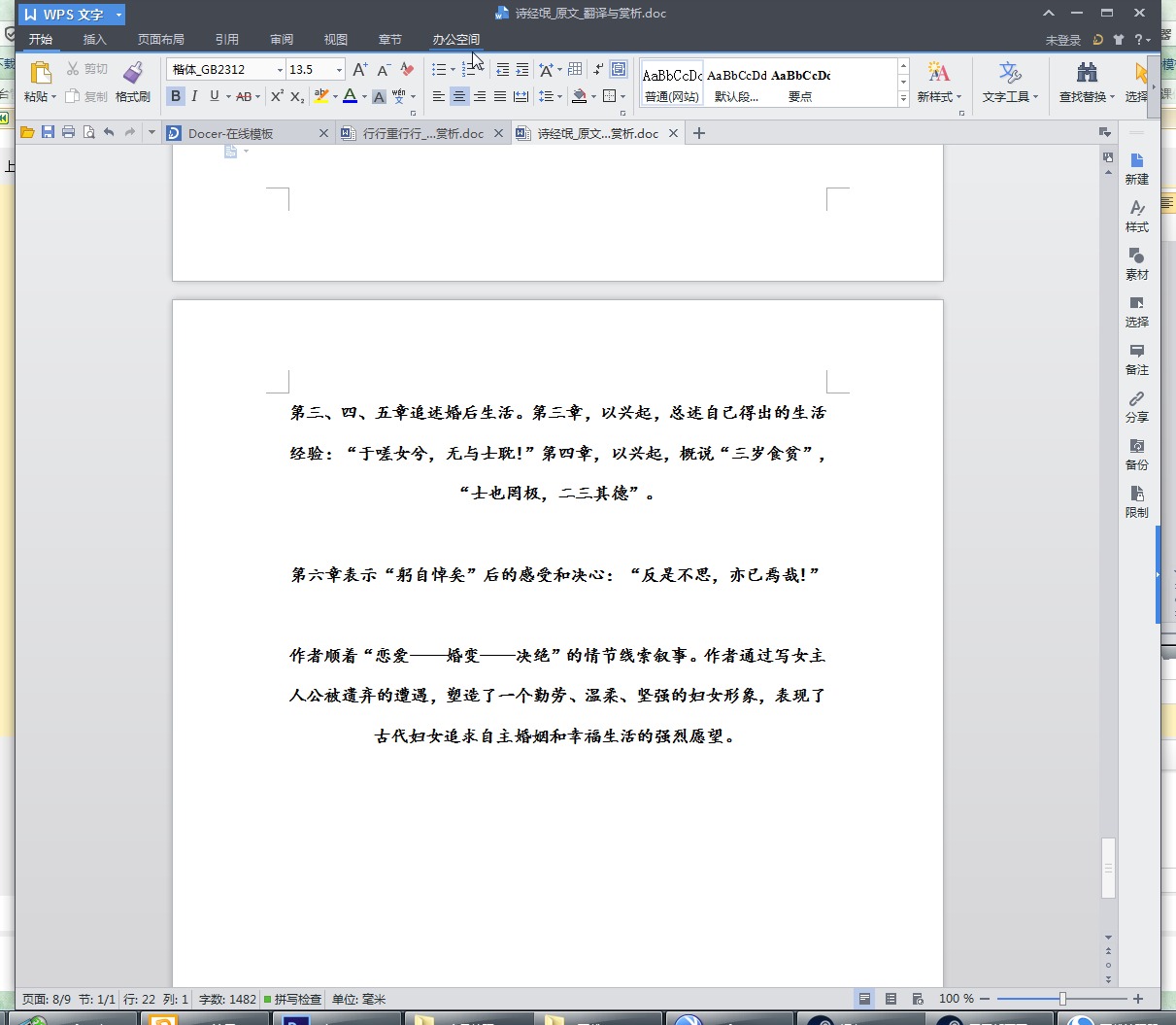The image size is (1176, 1025).
Task: Click the print icon in quick access bar
Action: 68,132
